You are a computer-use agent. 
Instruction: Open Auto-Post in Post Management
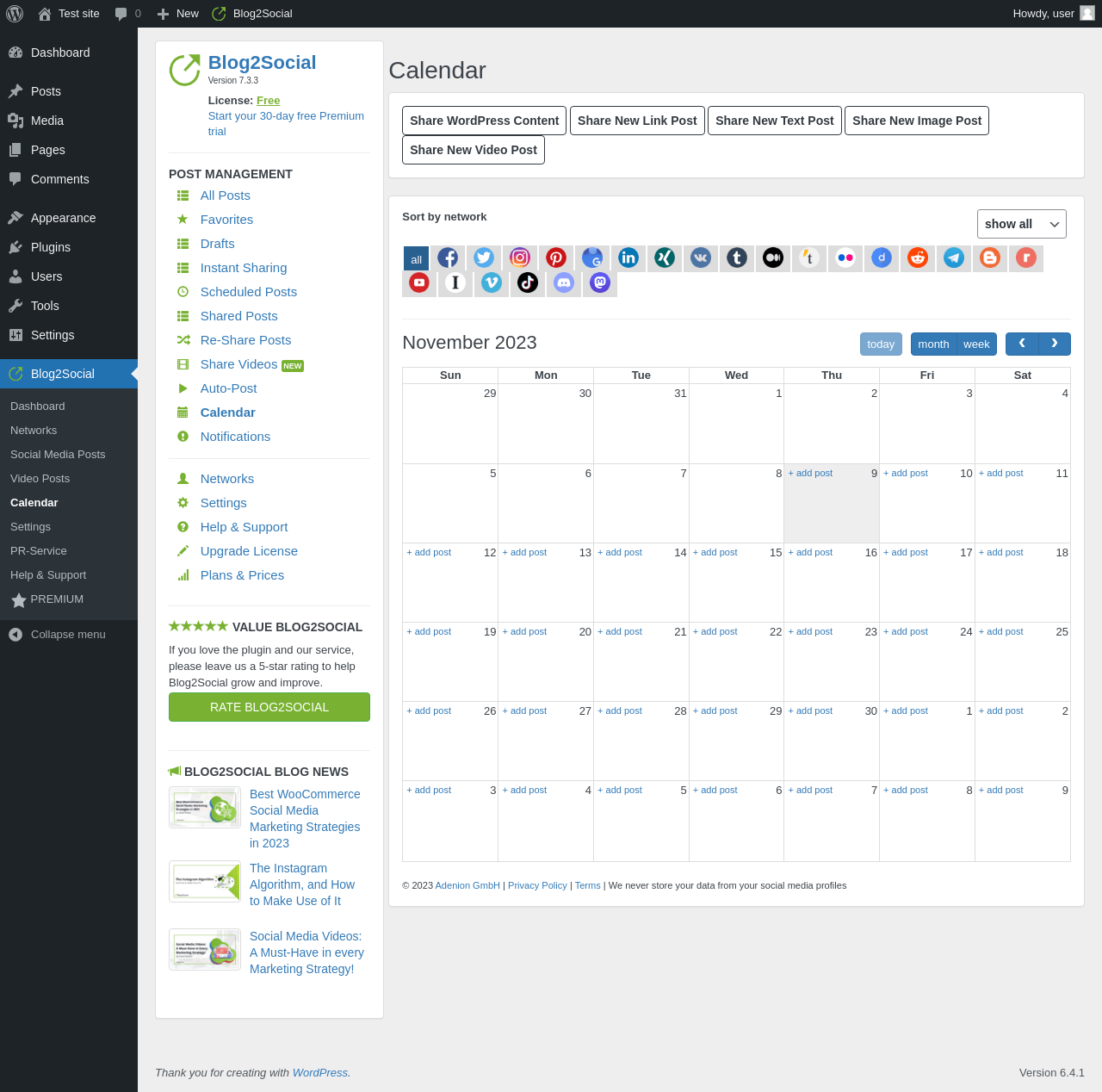228,388
